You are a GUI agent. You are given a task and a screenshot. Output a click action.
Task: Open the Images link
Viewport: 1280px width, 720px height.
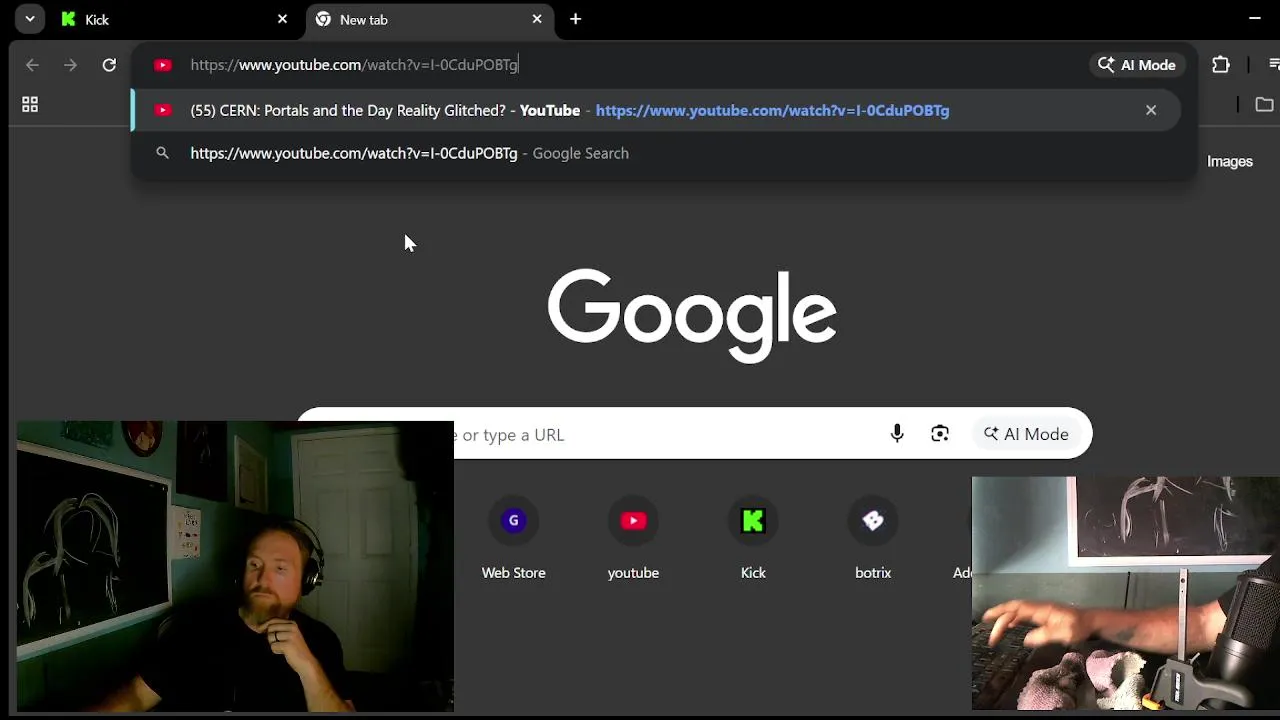[1230, 161]
